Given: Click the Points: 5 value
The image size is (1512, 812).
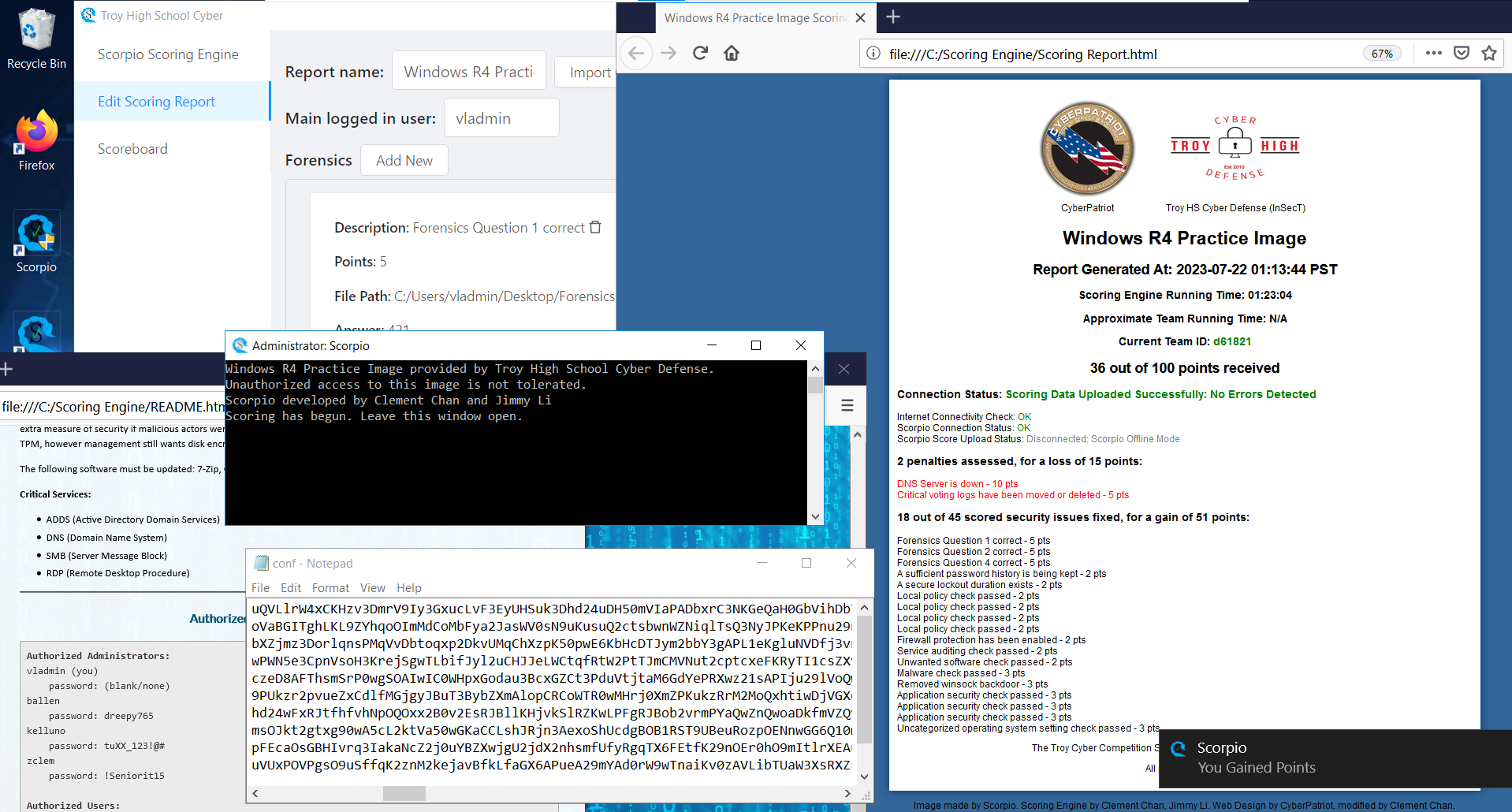Looking at the screenshot, I should tap(383, 262).
